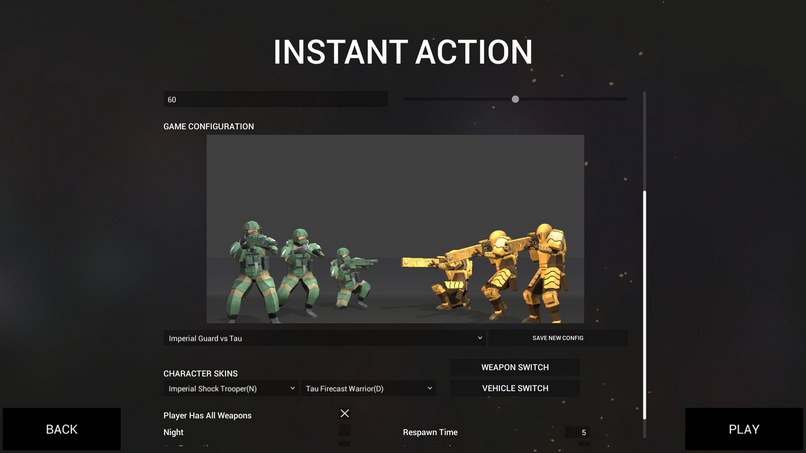Viewport: 806px width, 453px height.
Task: Click the chevron arrow beside Imperial Shock Trooper(N)
Action: [292, 388]
